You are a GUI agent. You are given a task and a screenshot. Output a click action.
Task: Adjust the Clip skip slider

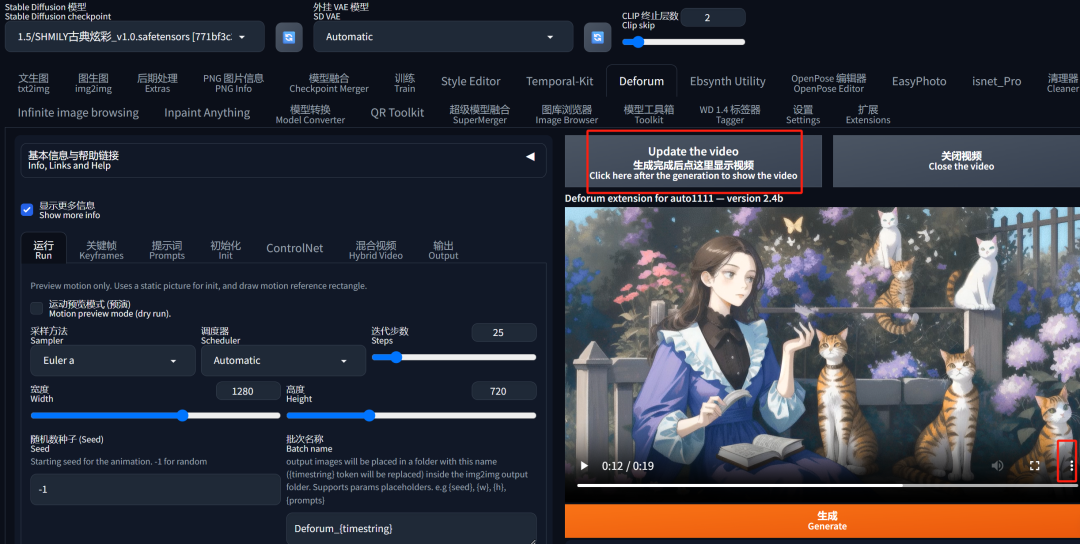click(x=683, y=42)
